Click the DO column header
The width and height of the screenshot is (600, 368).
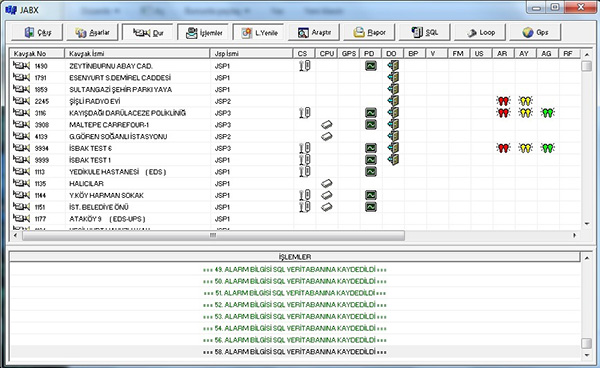coord(393,53)
